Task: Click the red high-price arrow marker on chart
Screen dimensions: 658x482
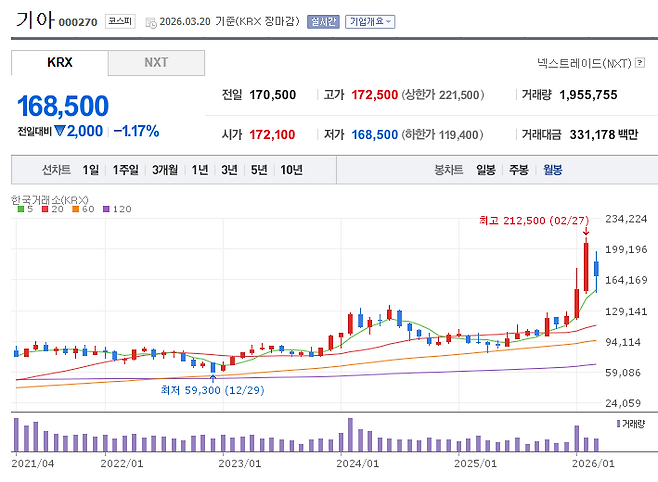Action: 585,232
